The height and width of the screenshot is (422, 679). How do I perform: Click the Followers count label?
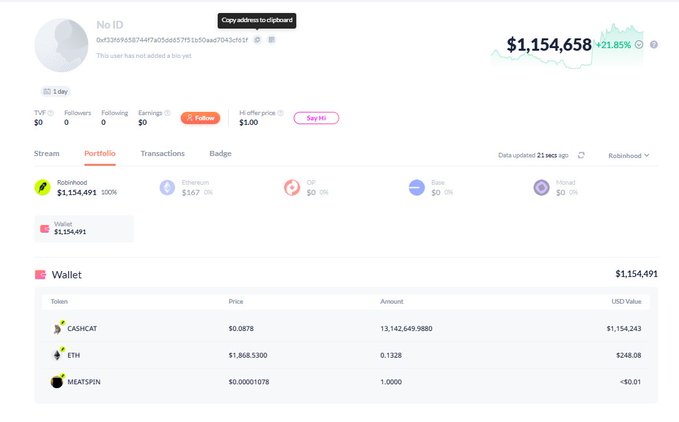(x=78, y=113)
